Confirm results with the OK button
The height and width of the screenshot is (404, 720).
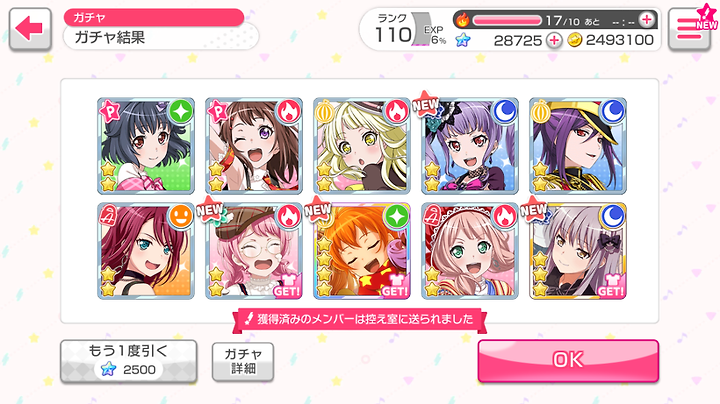(x=568, y=360)
